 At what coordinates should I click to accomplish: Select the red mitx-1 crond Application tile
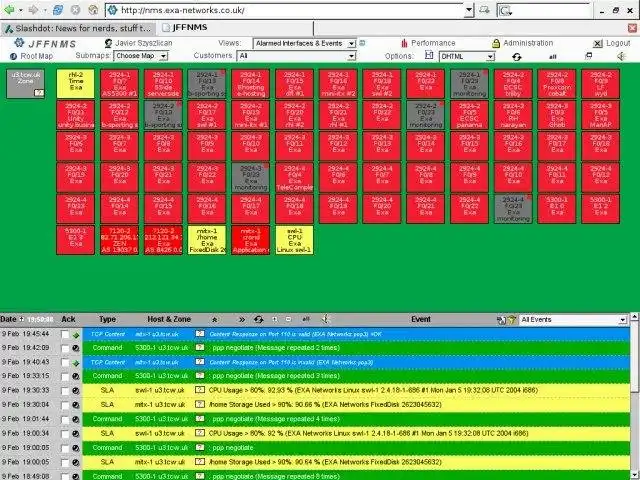[x=251, y=240]
